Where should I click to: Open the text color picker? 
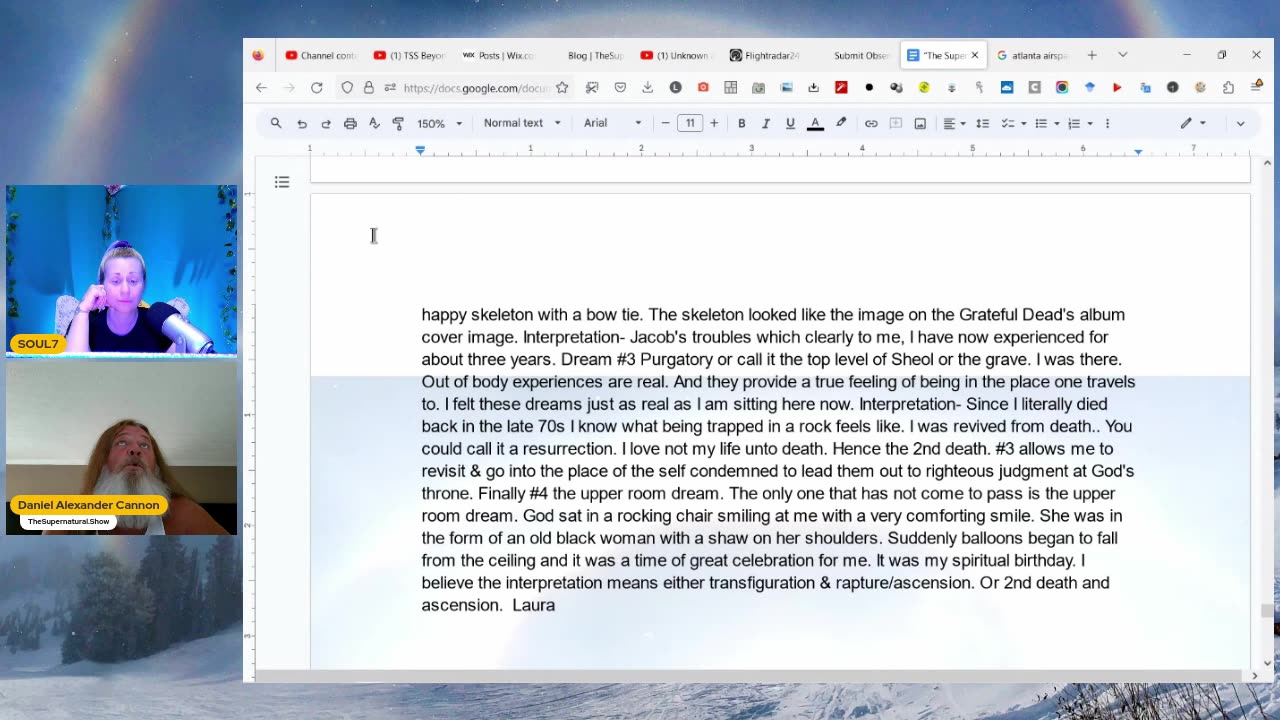coord(815,123)
